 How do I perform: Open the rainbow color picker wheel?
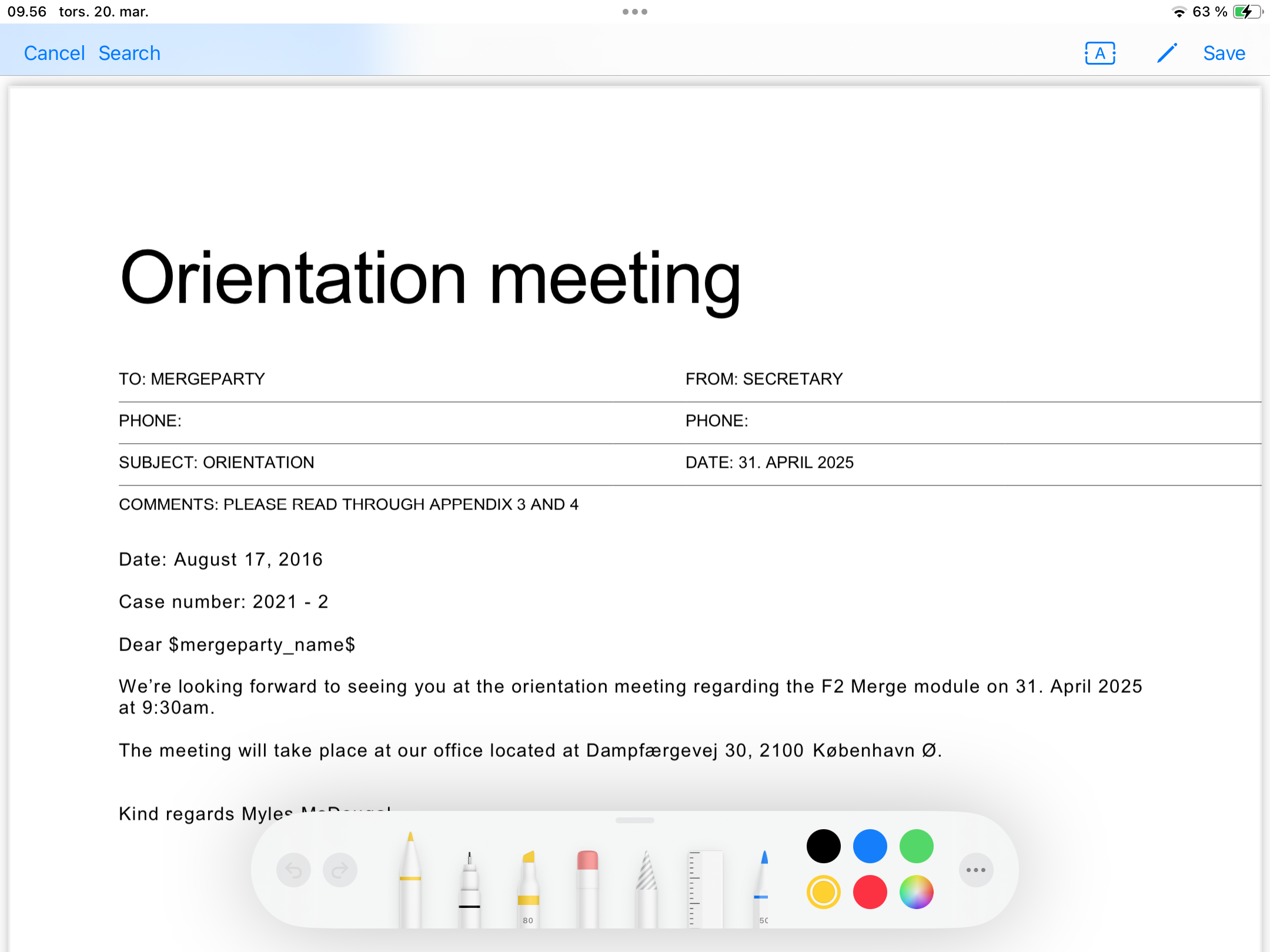click(916, 892)
